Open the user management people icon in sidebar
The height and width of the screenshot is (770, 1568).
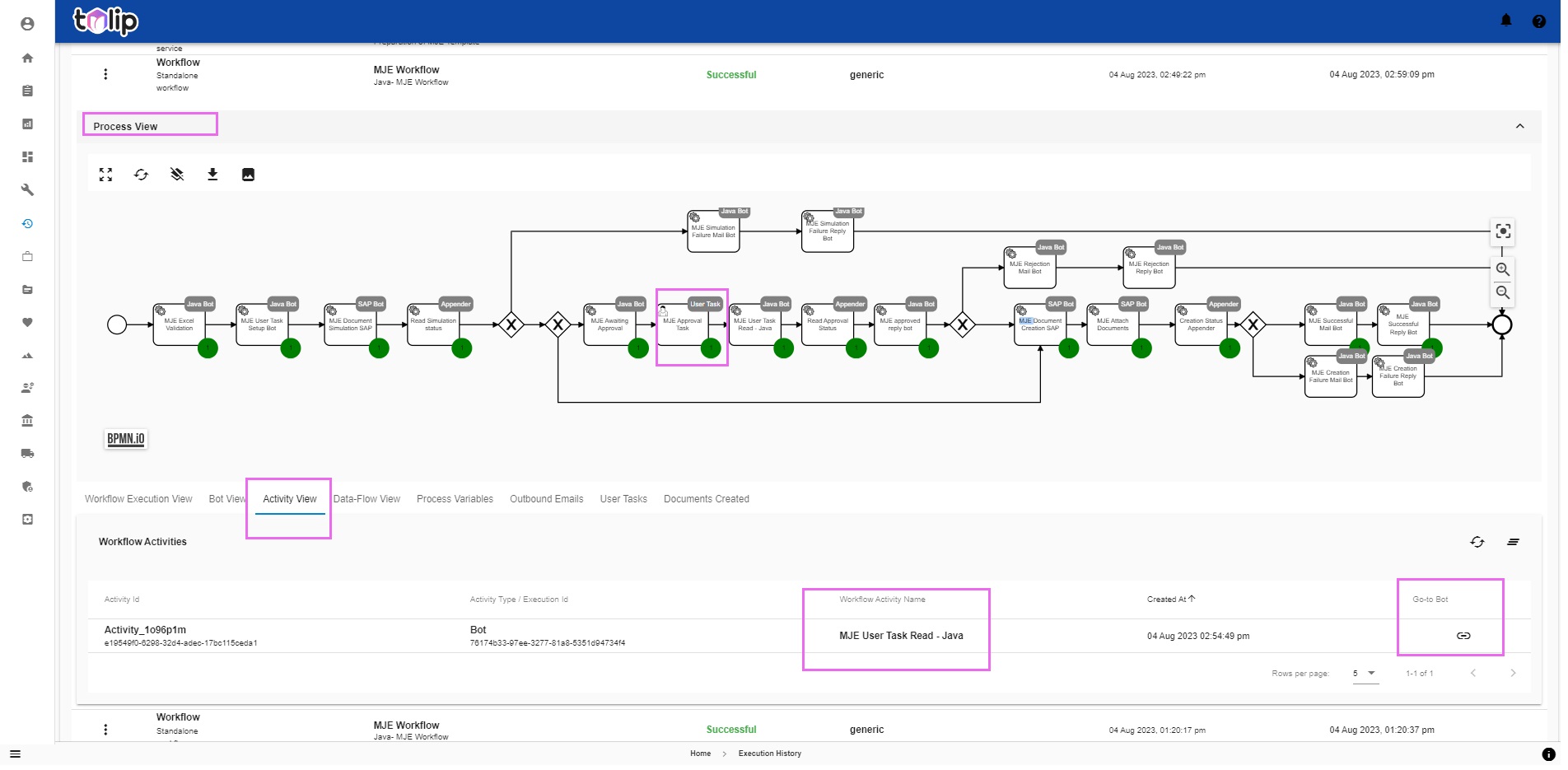(27, 388)
